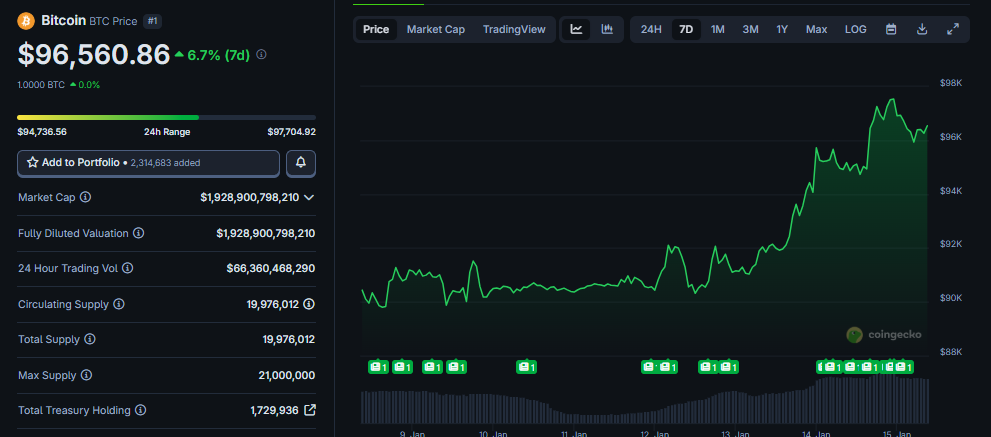
Task: Expand chart to fullscreen icon
Action: (x=953, y=30)
